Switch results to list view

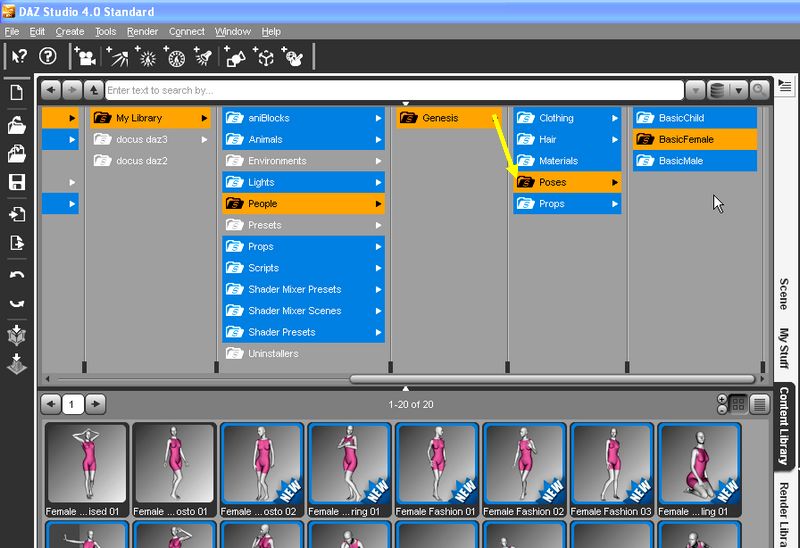coord(760,404)
